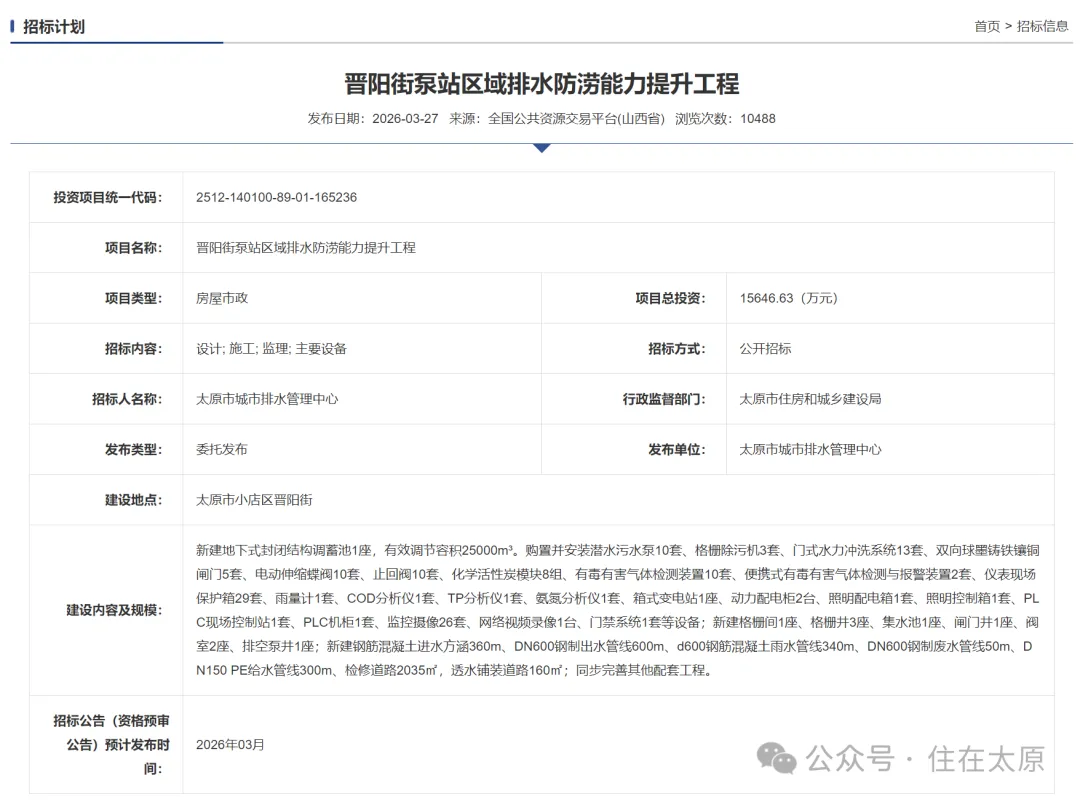Image resolution: width=1080 pixels, height=802 pixels.
Task: Click the investment value 15646.63 (万元)
Action: (789, 298)
